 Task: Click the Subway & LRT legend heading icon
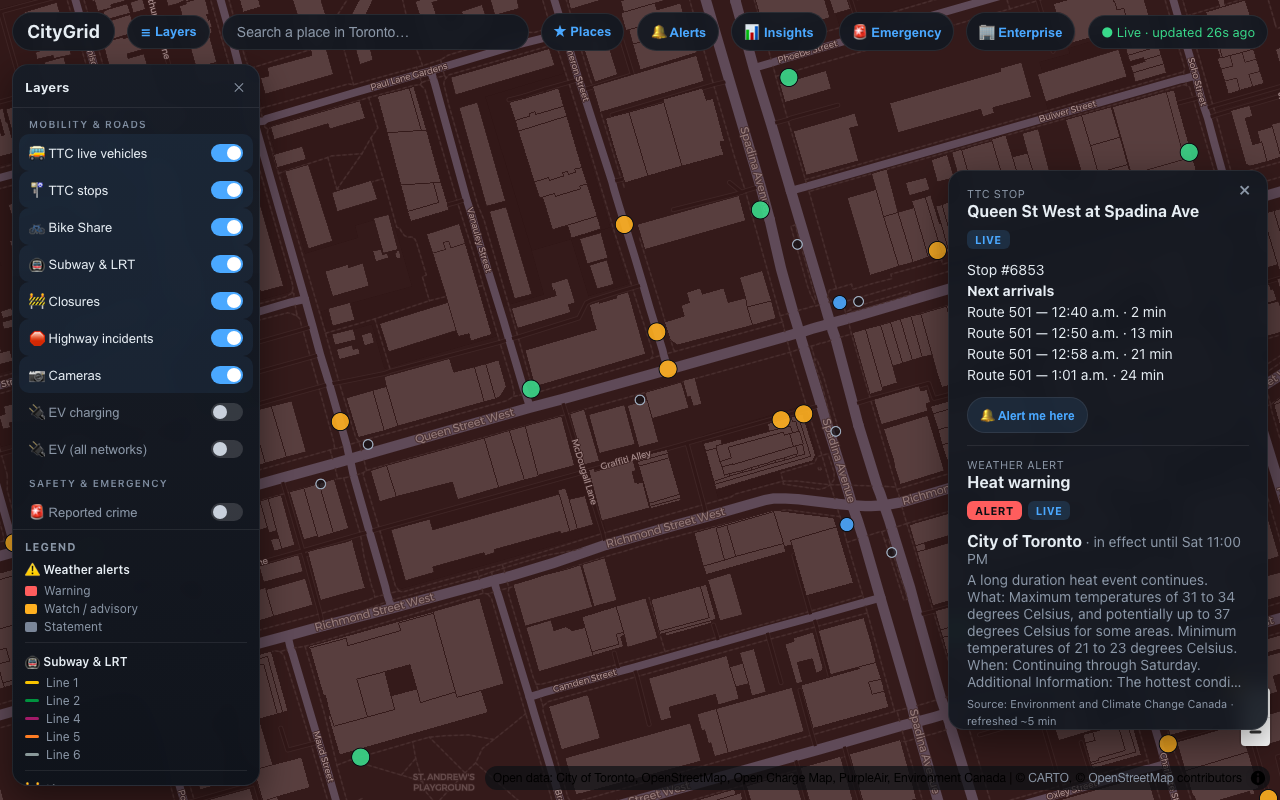click(33, 662)
